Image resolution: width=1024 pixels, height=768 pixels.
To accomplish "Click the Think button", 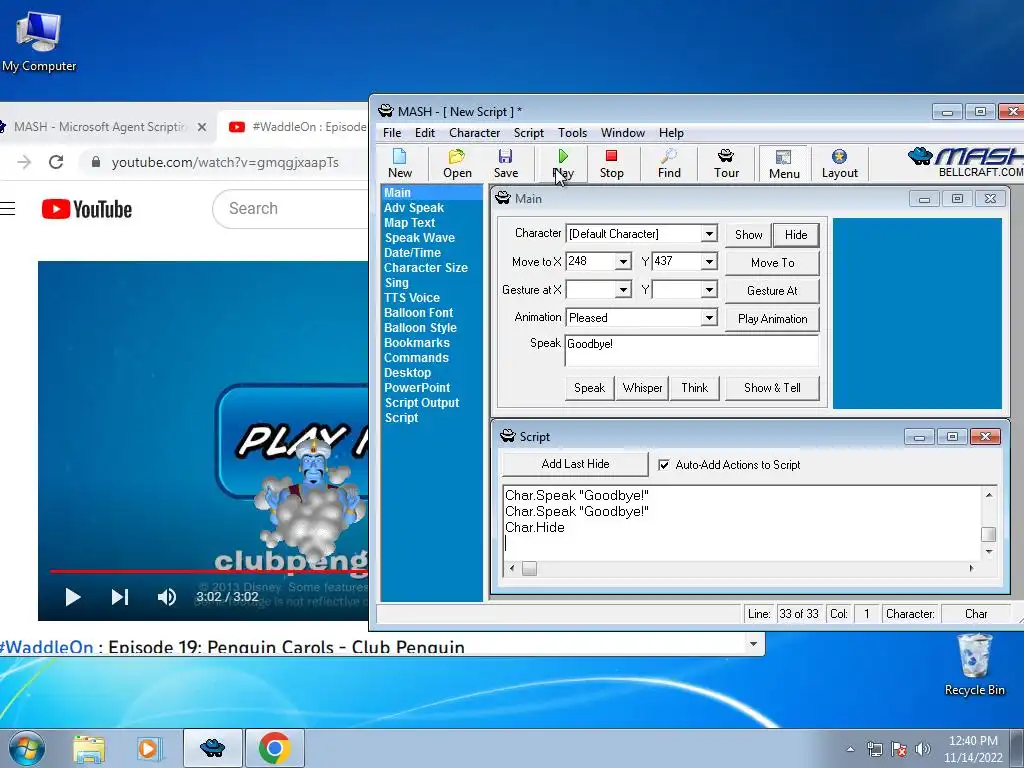I will pos(694,388).
